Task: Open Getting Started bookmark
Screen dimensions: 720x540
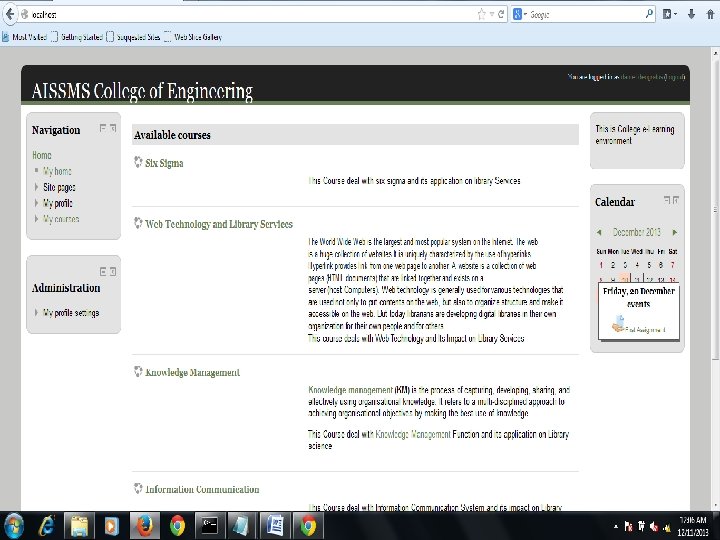Action: [x=77, y=37]
